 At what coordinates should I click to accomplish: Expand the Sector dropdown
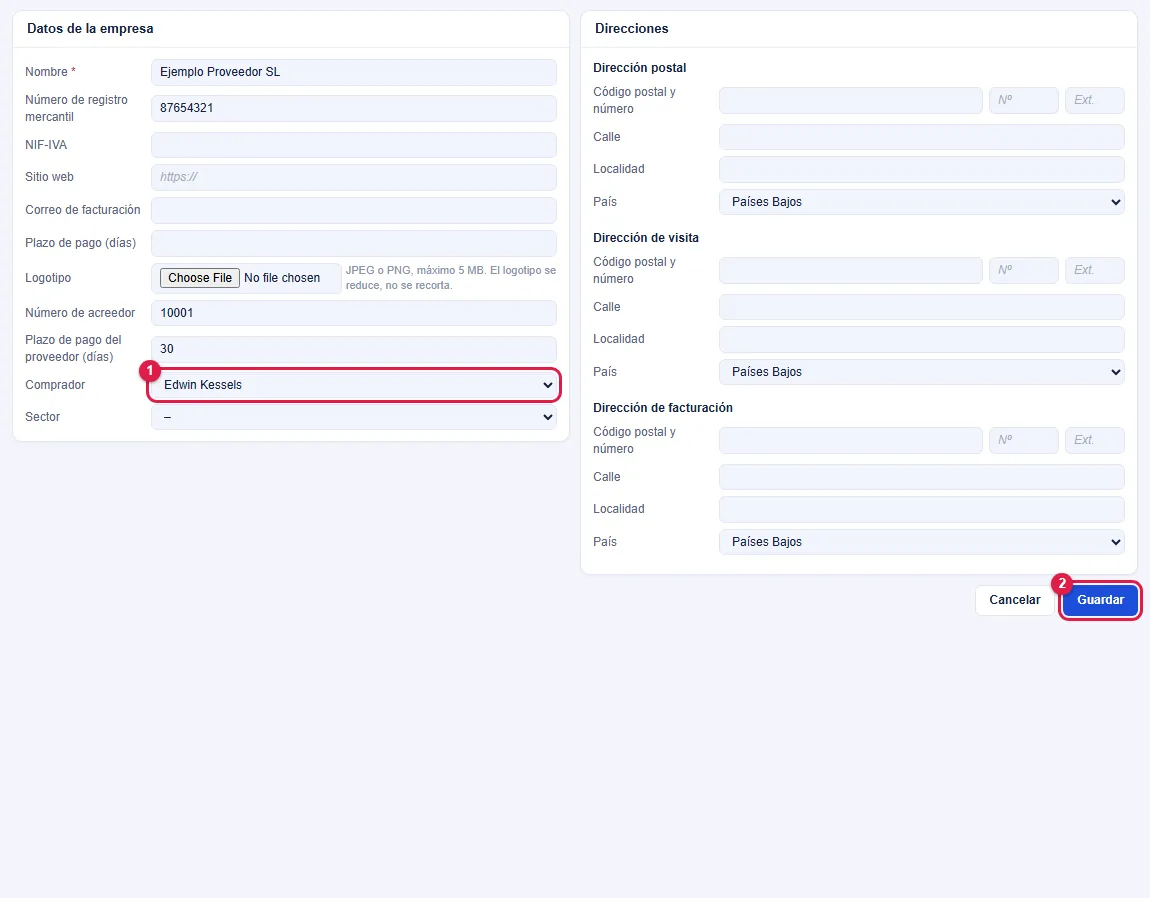pos(354,417)
